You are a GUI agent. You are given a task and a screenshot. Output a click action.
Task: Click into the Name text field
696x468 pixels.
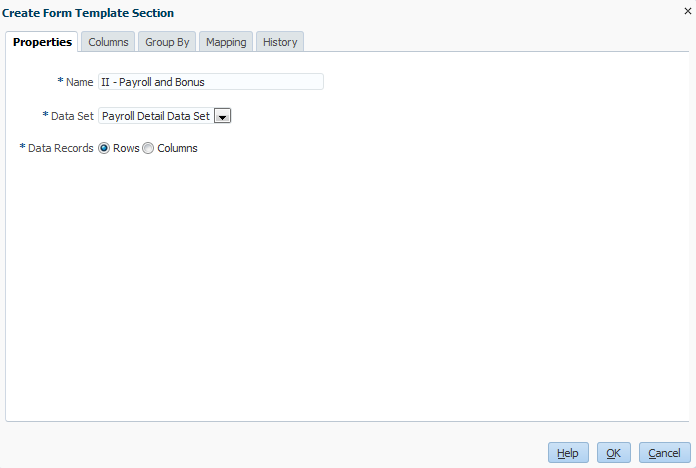coord(210,82)
